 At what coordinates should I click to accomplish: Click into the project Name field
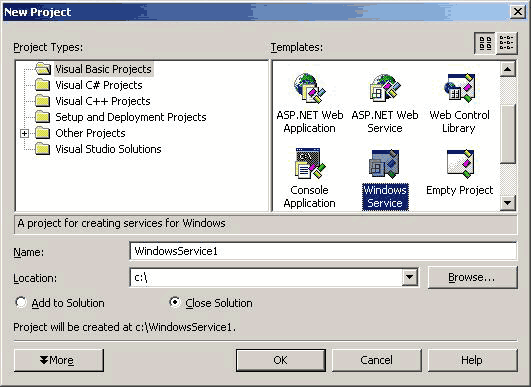(x=323, y=251)
